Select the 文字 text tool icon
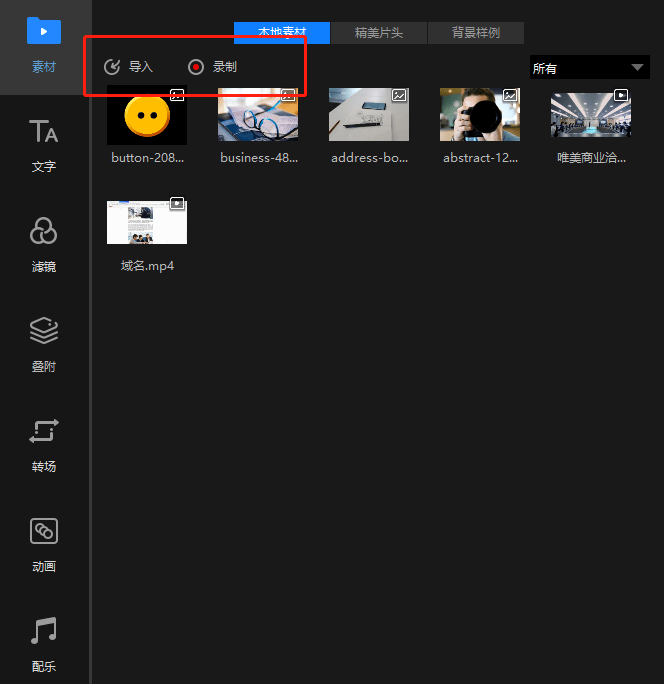The width and height of the screenshot is (664, 684). [43, 131]
